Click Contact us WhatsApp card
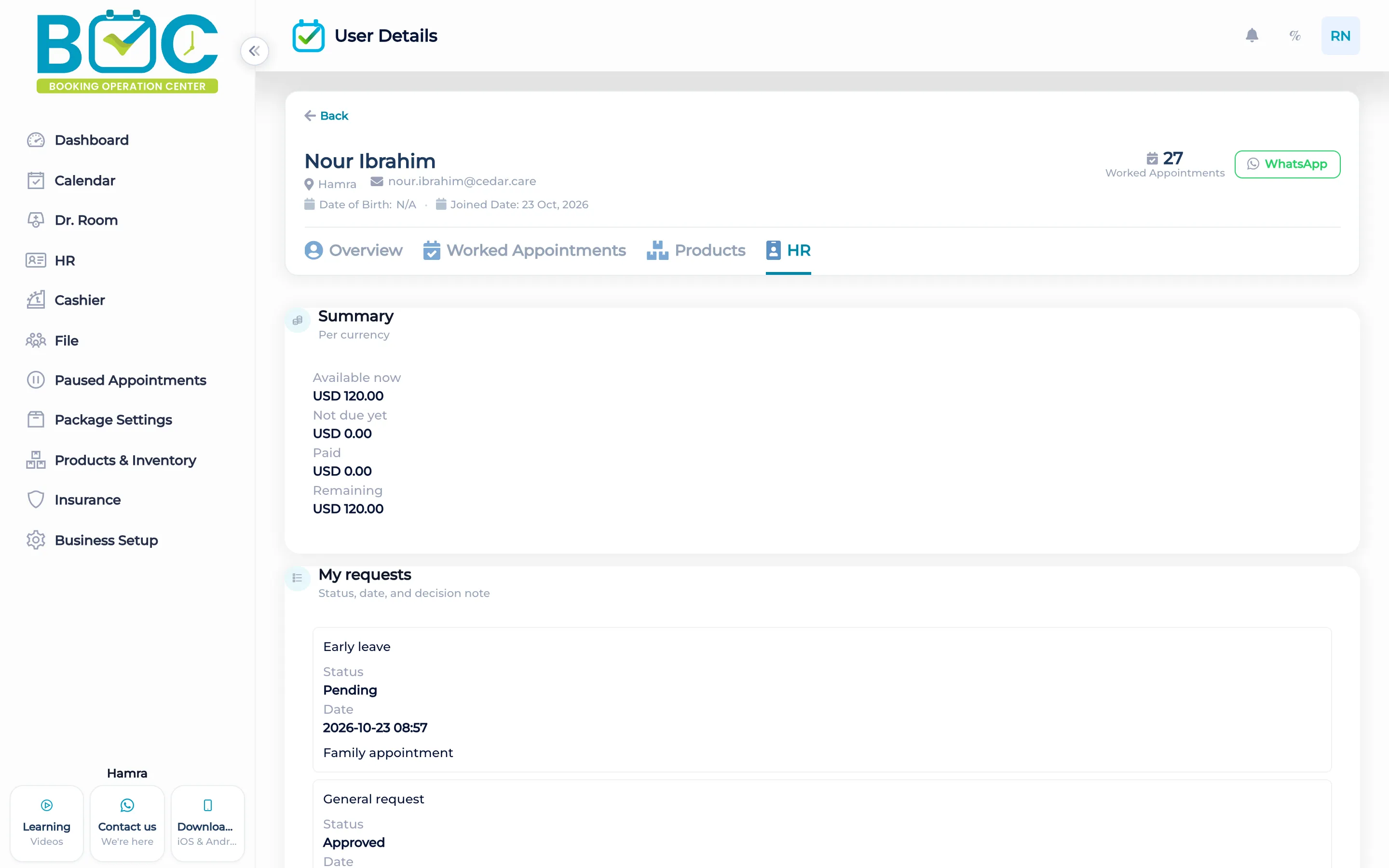1389x868 pixels. click(127, 823)
